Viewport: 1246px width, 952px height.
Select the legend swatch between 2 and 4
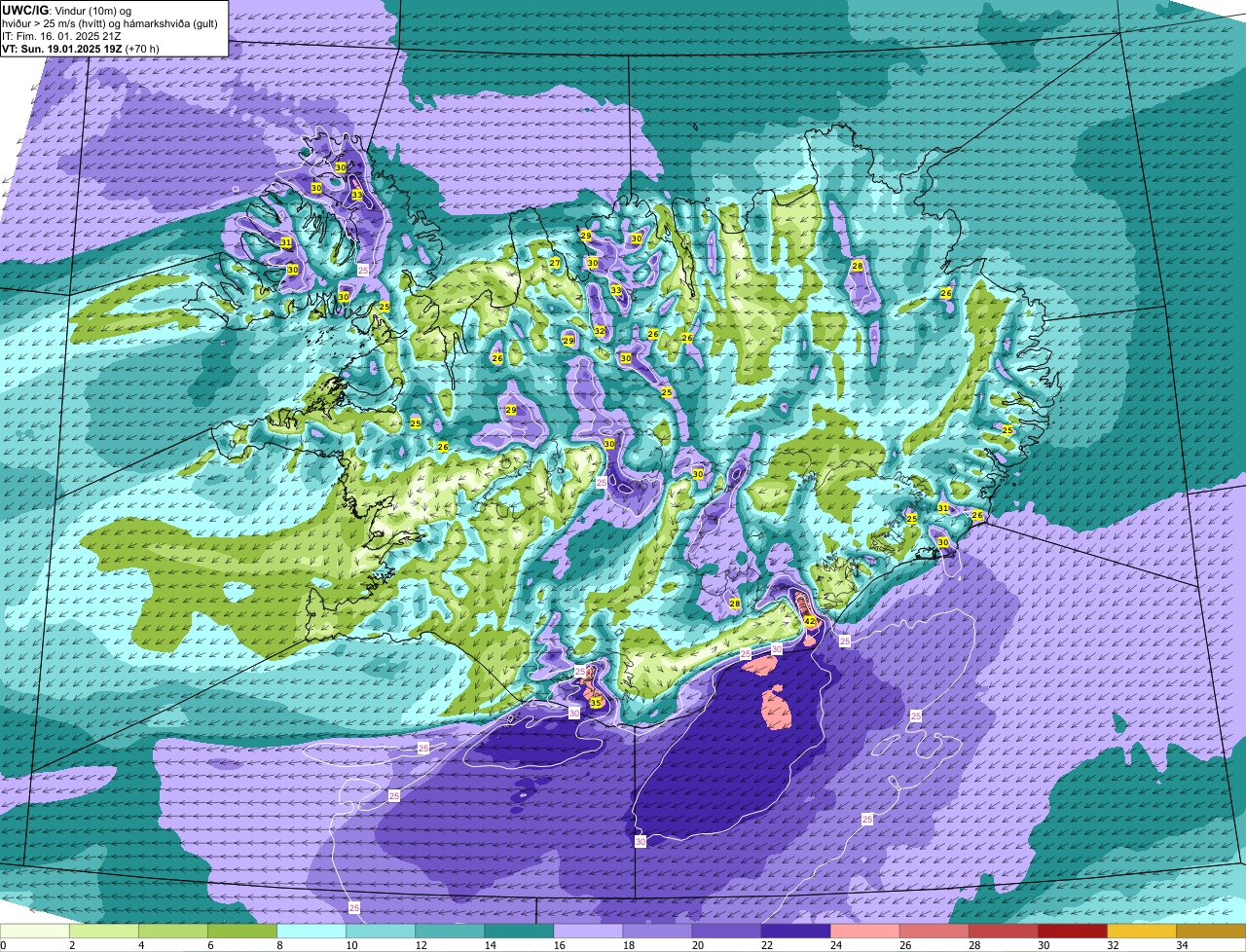(x=104, y=931)
